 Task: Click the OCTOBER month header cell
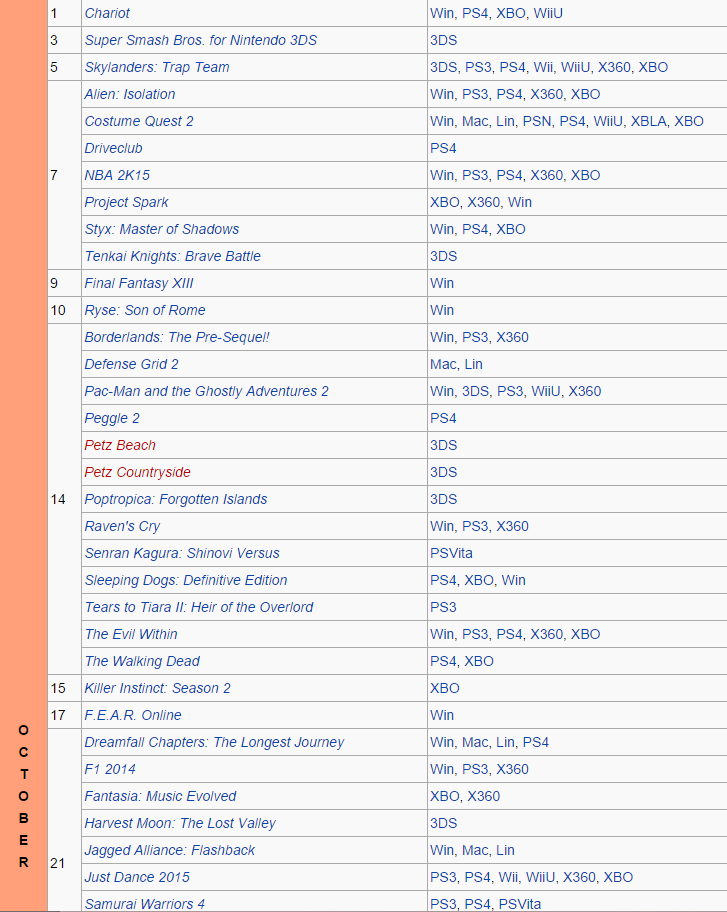coord(23,795)
